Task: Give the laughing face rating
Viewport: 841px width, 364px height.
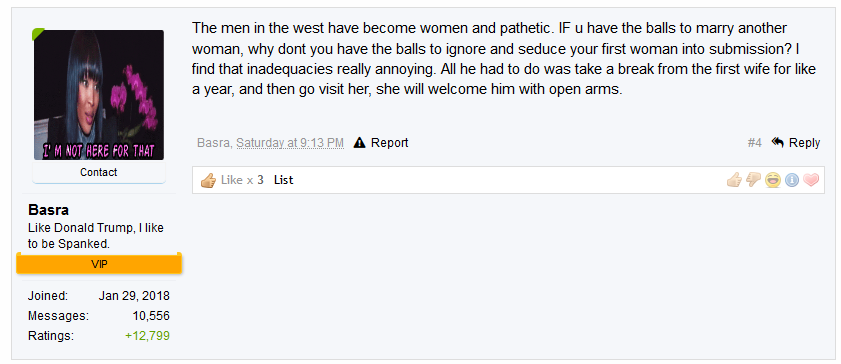Action: pyautogui.click(x=772, y=180)
